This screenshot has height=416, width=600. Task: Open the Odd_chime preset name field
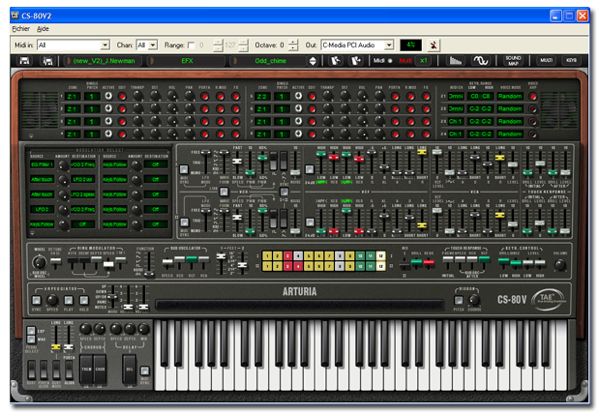[x=270, y=61]
